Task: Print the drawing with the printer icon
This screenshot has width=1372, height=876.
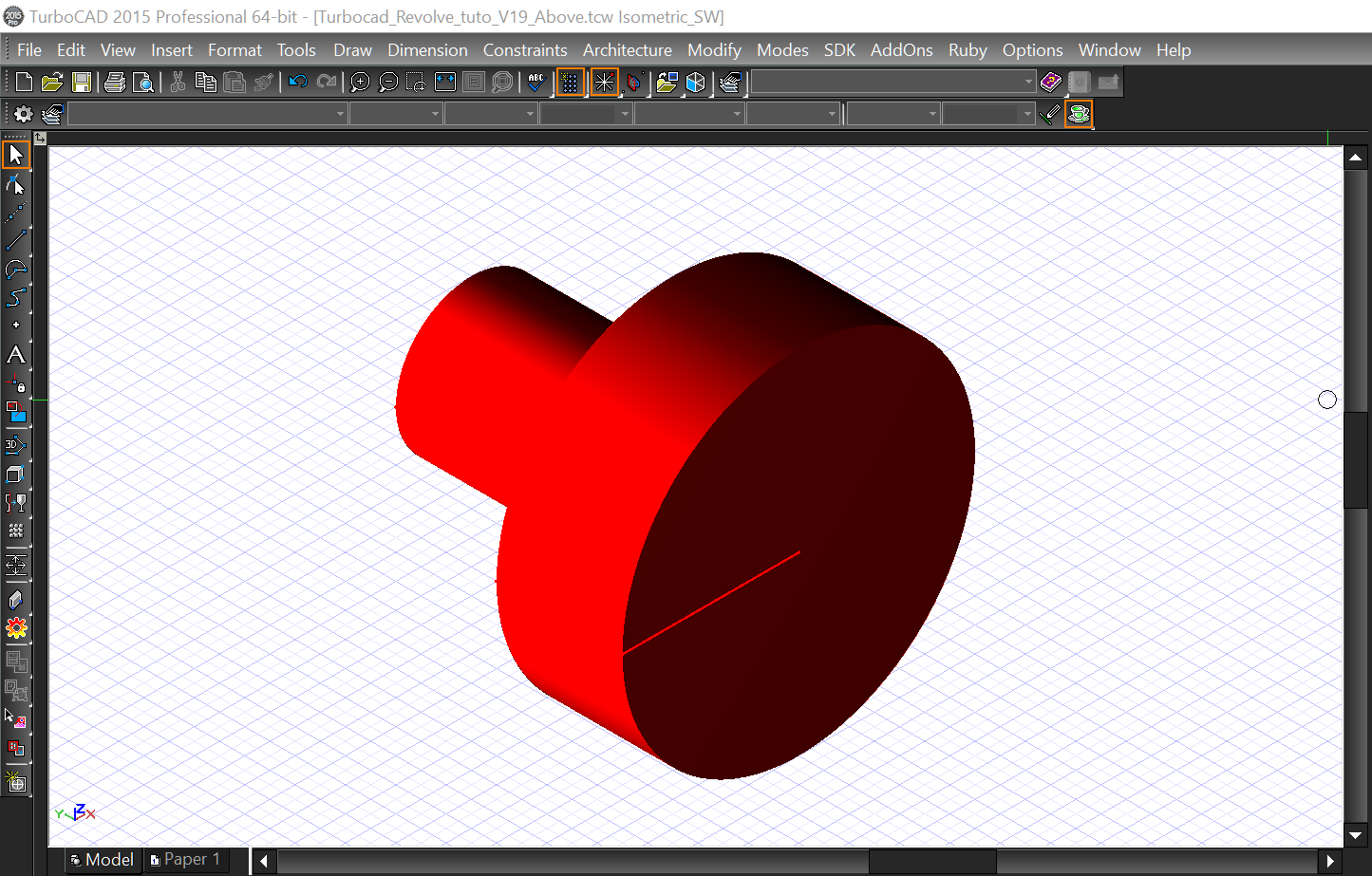Action: (x=115, y=83)
